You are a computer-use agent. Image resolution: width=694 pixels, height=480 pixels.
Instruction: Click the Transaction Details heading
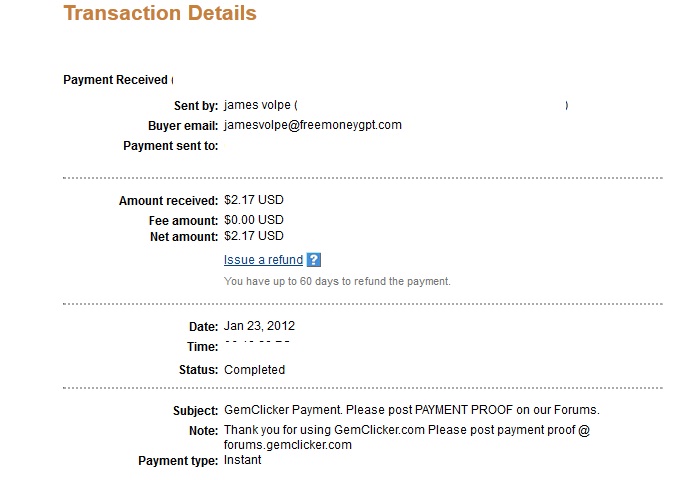tap(160, 14)
